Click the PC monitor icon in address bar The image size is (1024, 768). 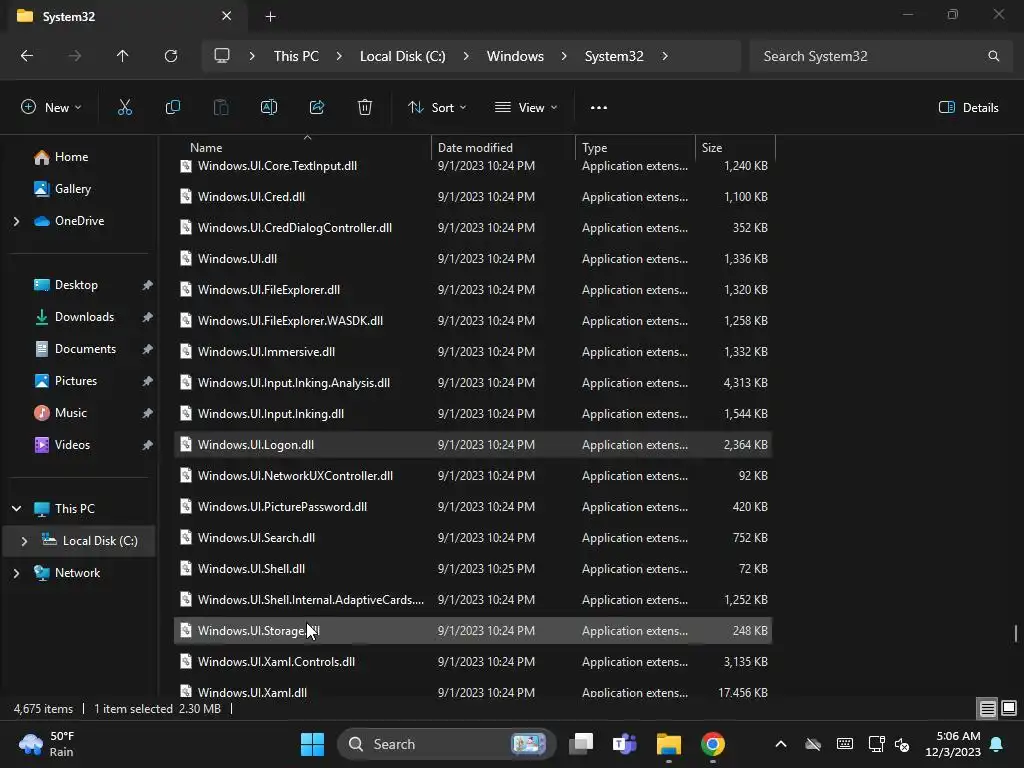tap(222, 56)
